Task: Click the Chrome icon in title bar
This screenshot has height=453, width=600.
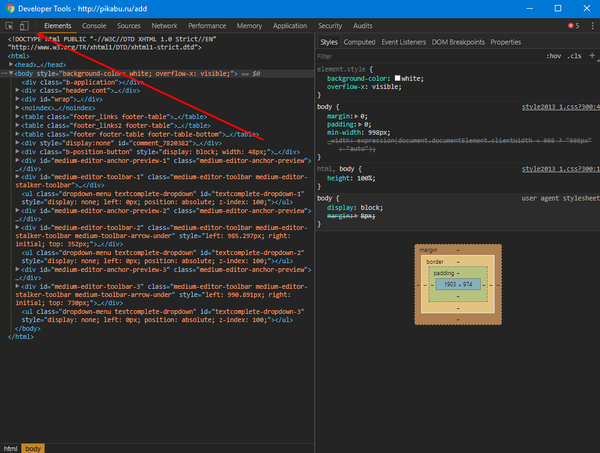Action: click(9, 8)
